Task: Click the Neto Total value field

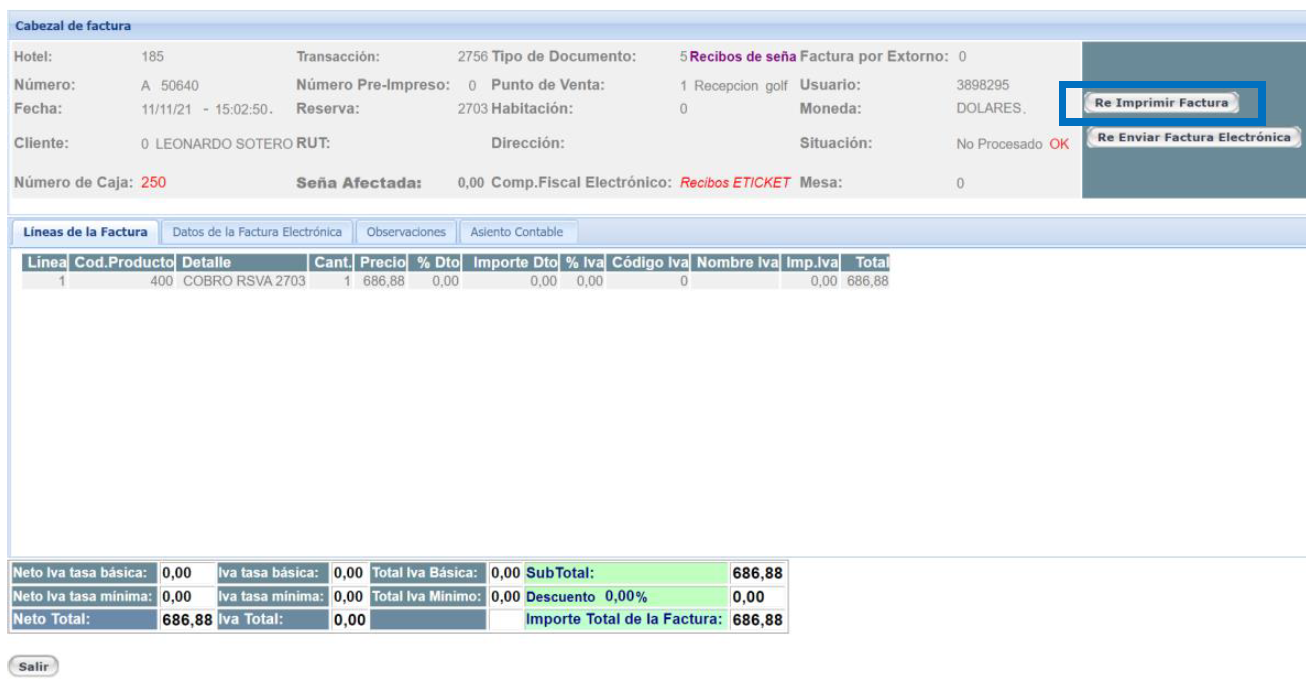Action: [186, 620]
